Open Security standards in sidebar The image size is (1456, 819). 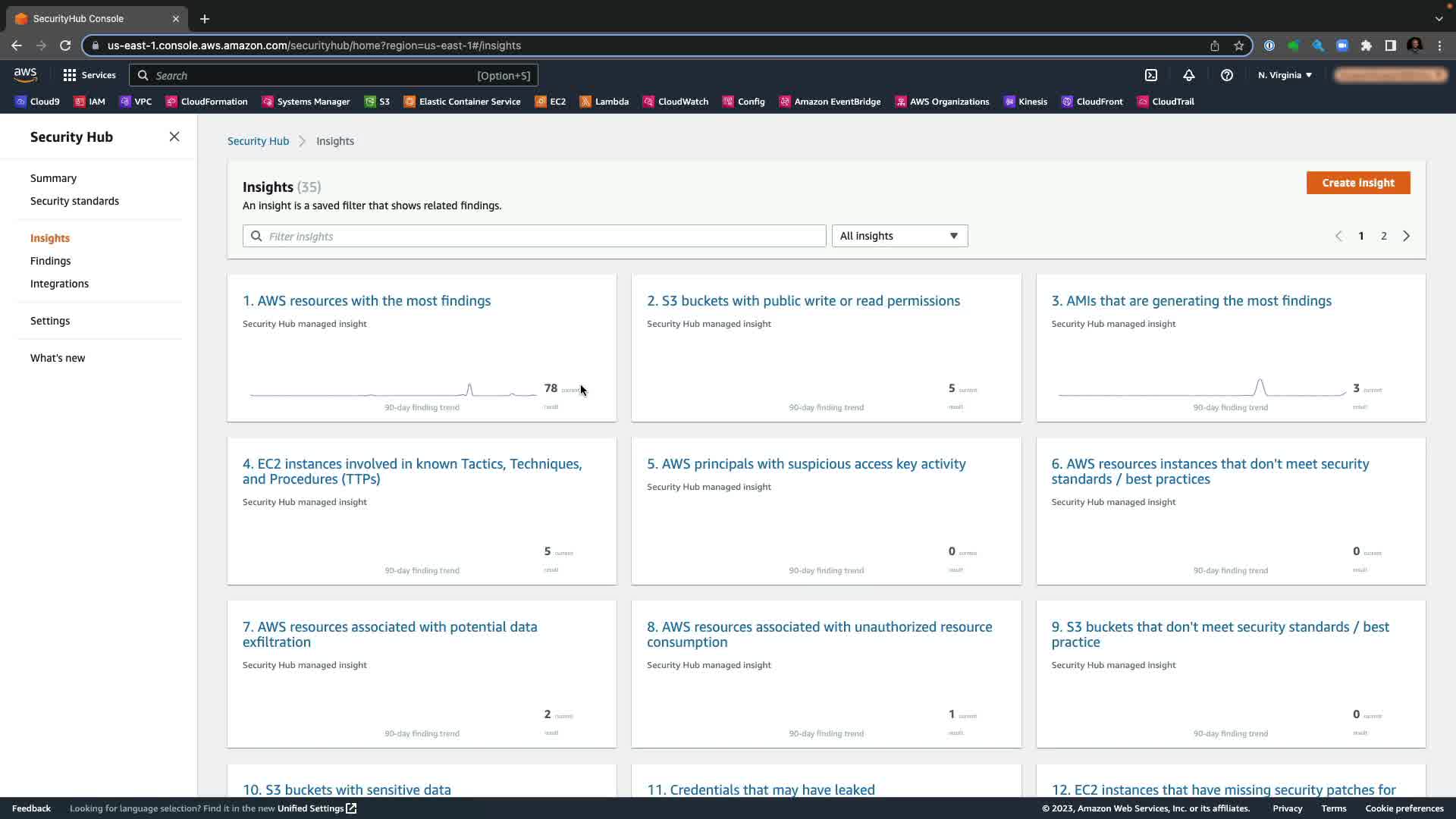click(x=74, y=201)
